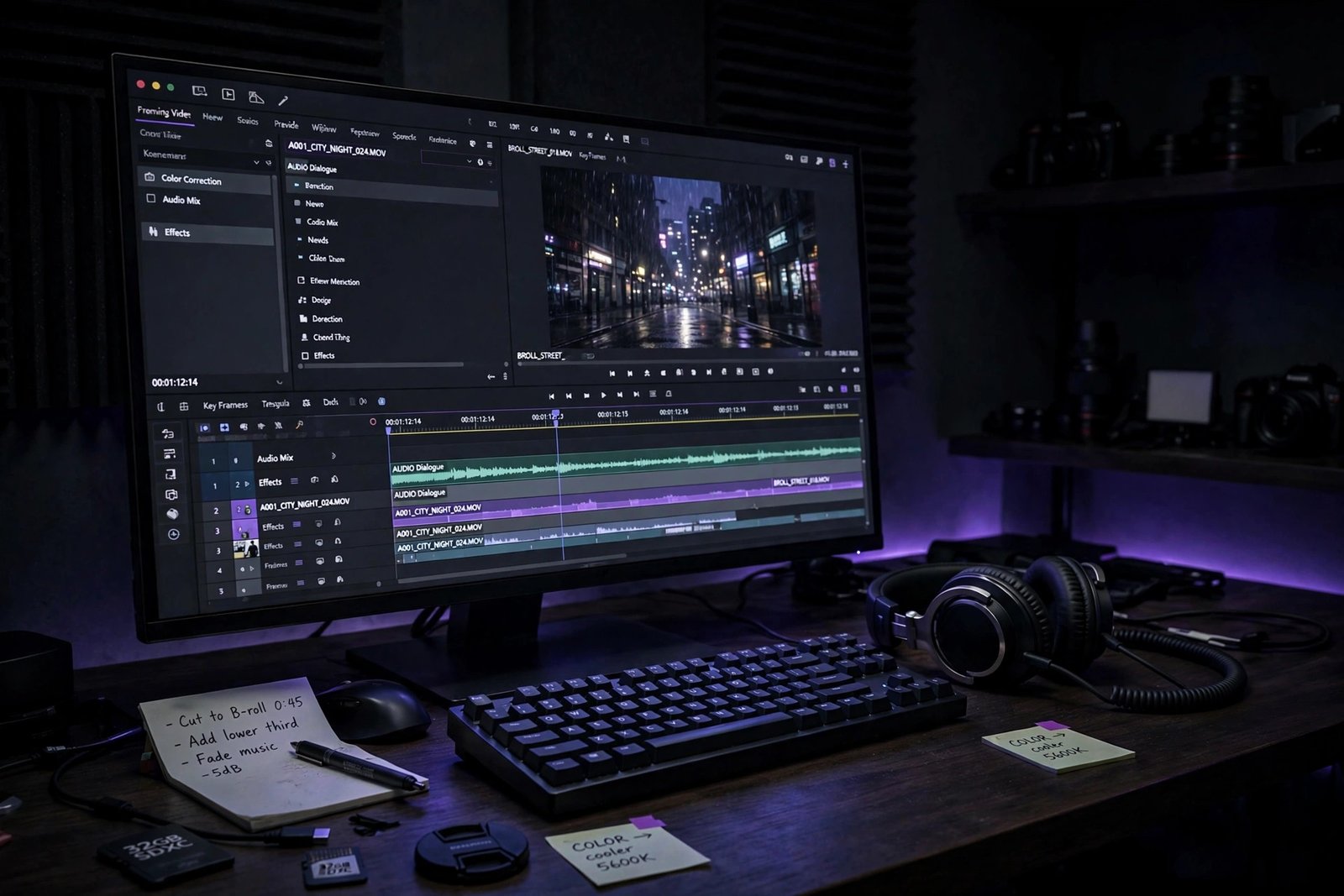Click the overlapping-squares icon in the timeline sidebar
This screenshot has height=896, width=1344.
(x=171, y=495)
